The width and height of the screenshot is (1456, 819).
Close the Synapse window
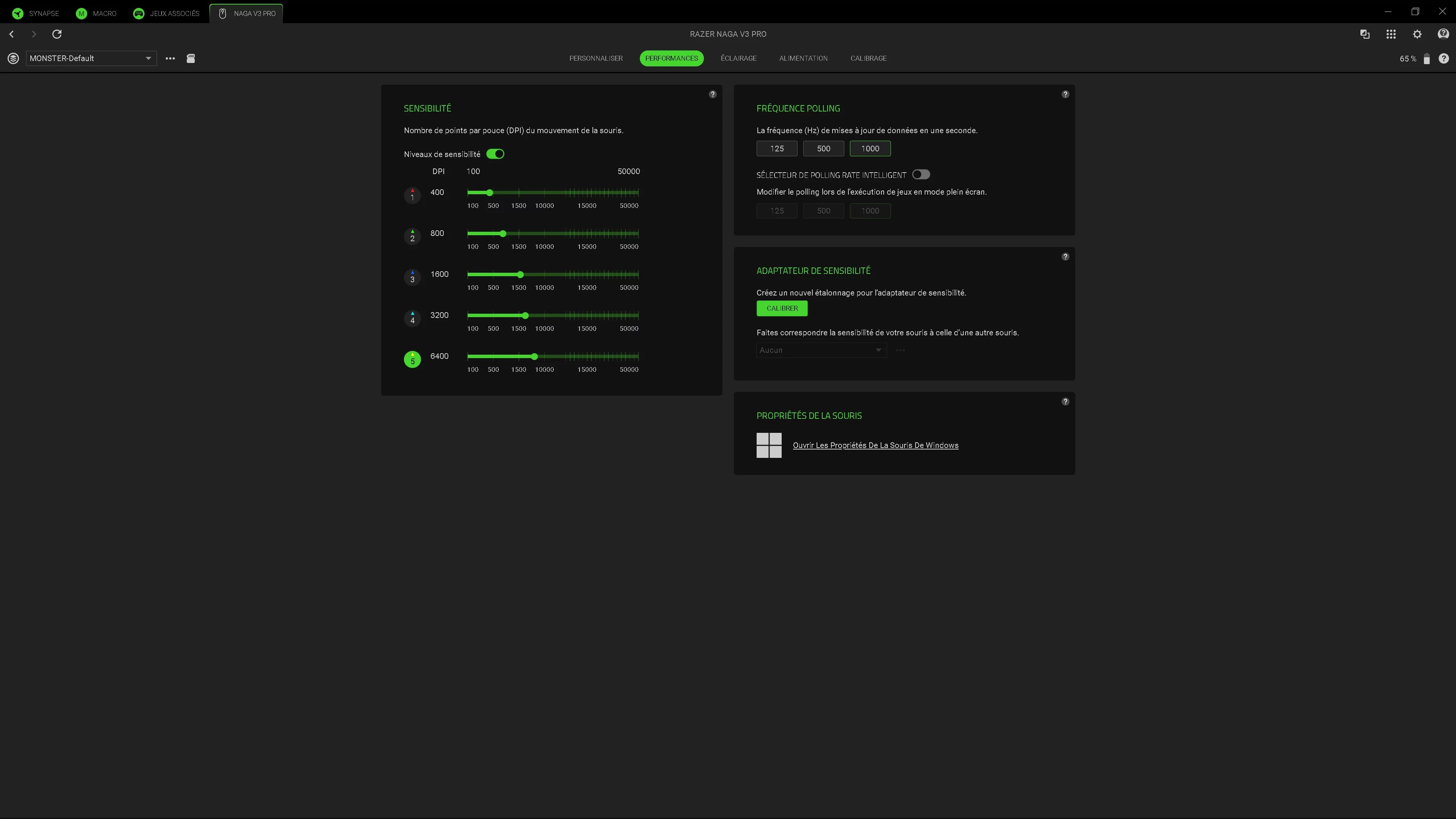[x=1442, y=12]
